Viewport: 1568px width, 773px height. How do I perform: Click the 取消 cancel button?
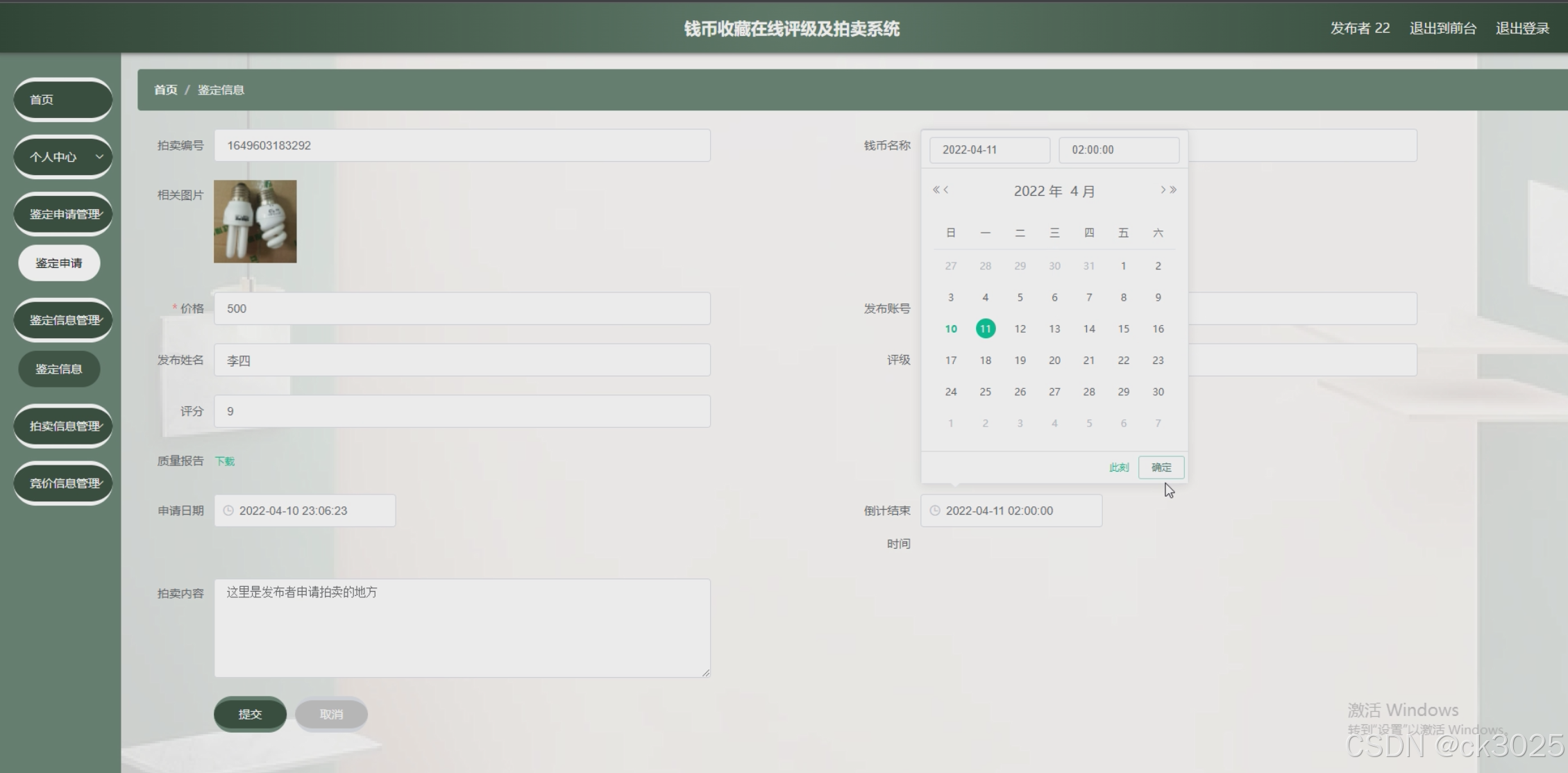(331, 714)
